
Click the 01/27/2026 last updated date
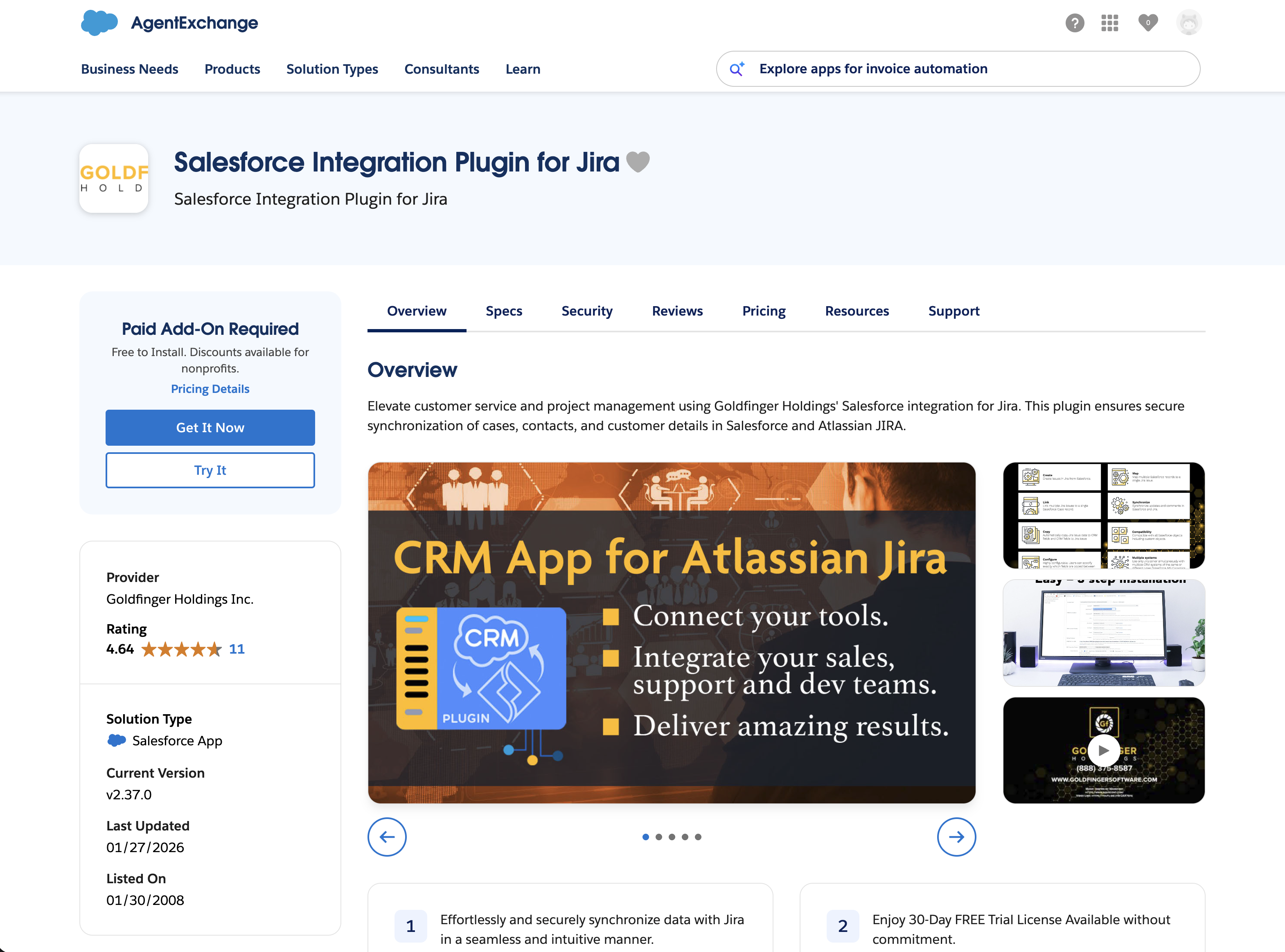coord(145,848)
